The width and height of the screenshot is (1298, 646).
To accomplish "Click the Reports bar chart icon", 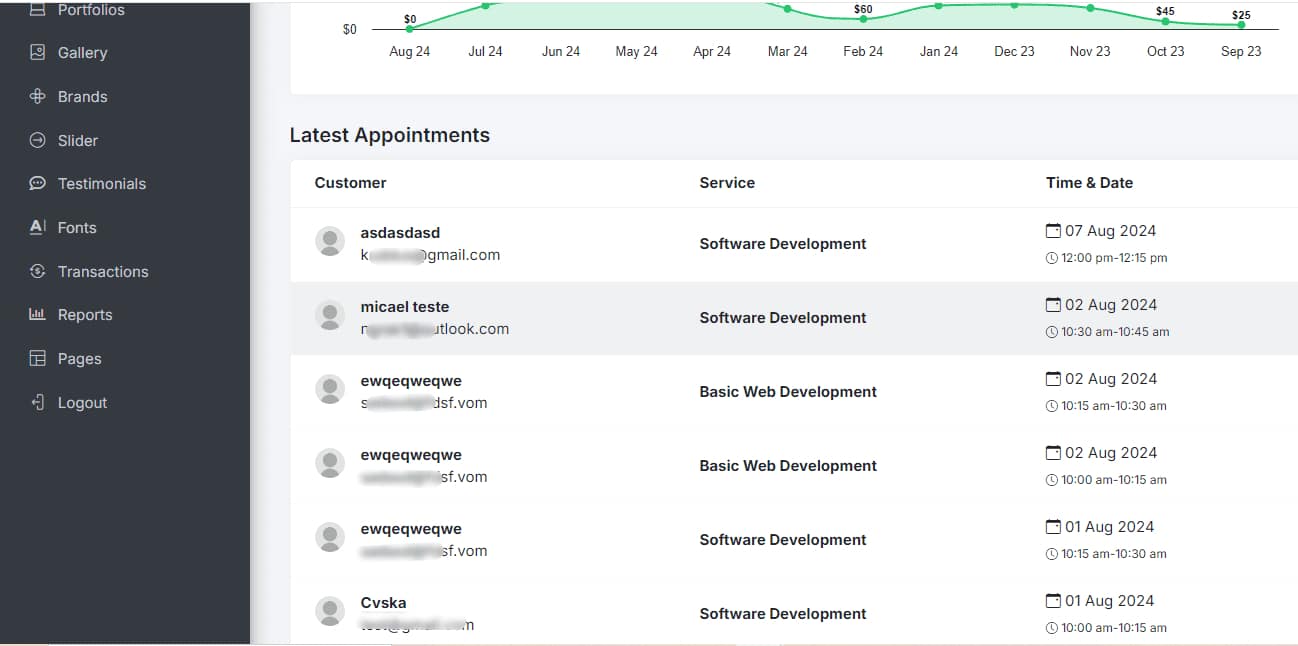I will 38,314.
